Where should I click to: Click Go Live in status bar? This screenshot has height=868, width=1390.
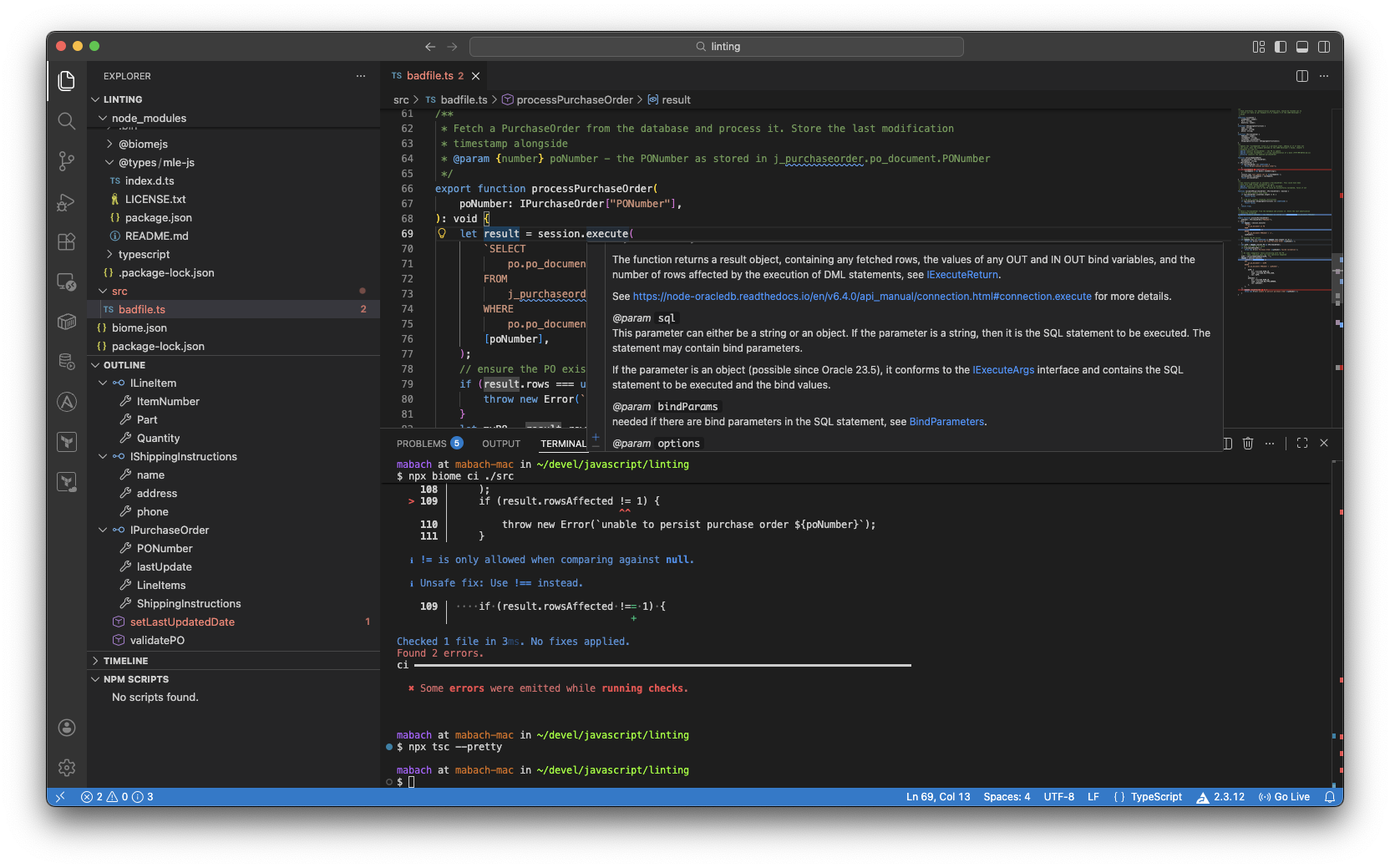coord(1285,797)
